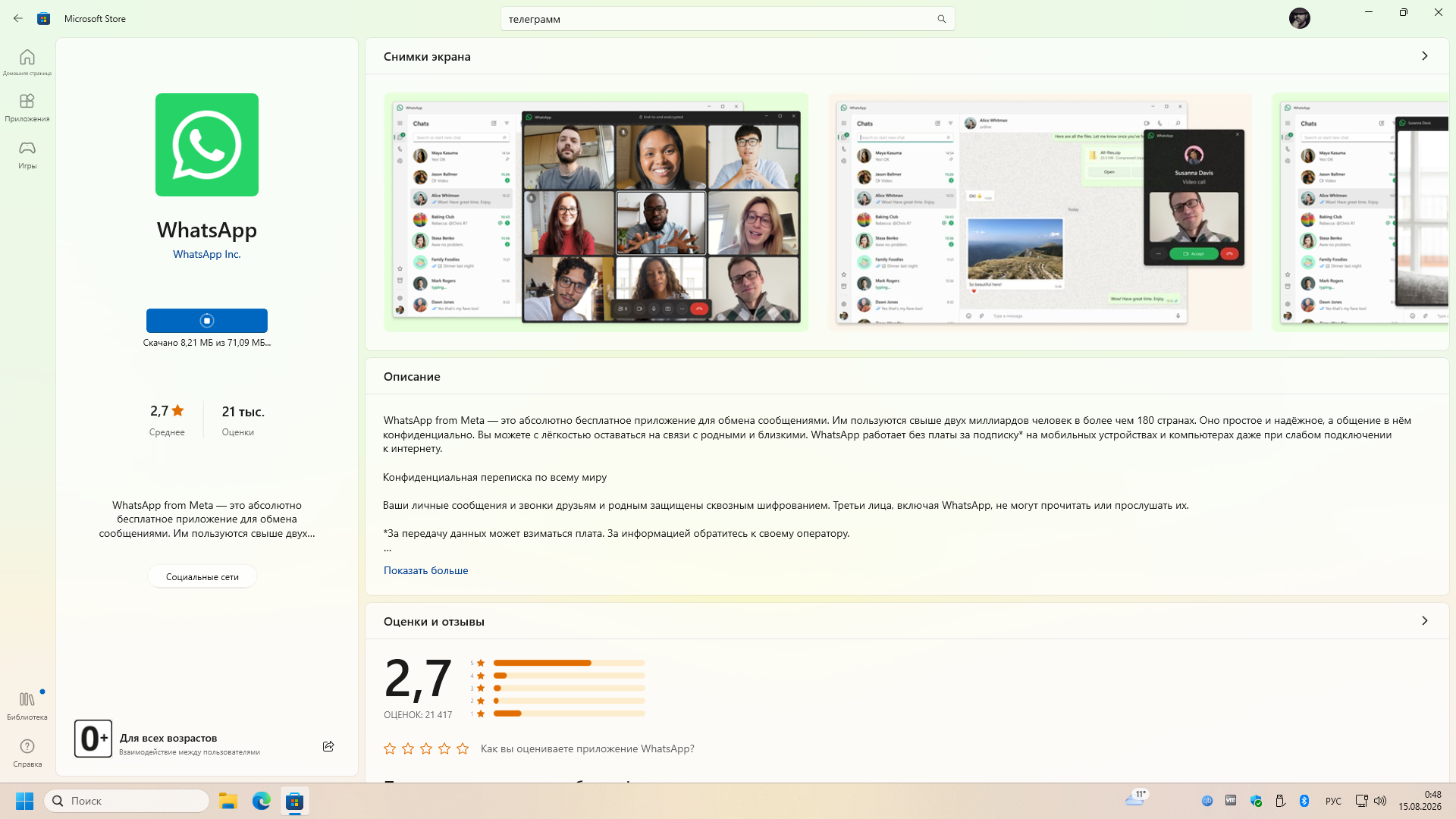This screenshot has width=1456, height=819.
Task: Open the WhatsApp Inc. publisher link
Action: pos(207,254)
